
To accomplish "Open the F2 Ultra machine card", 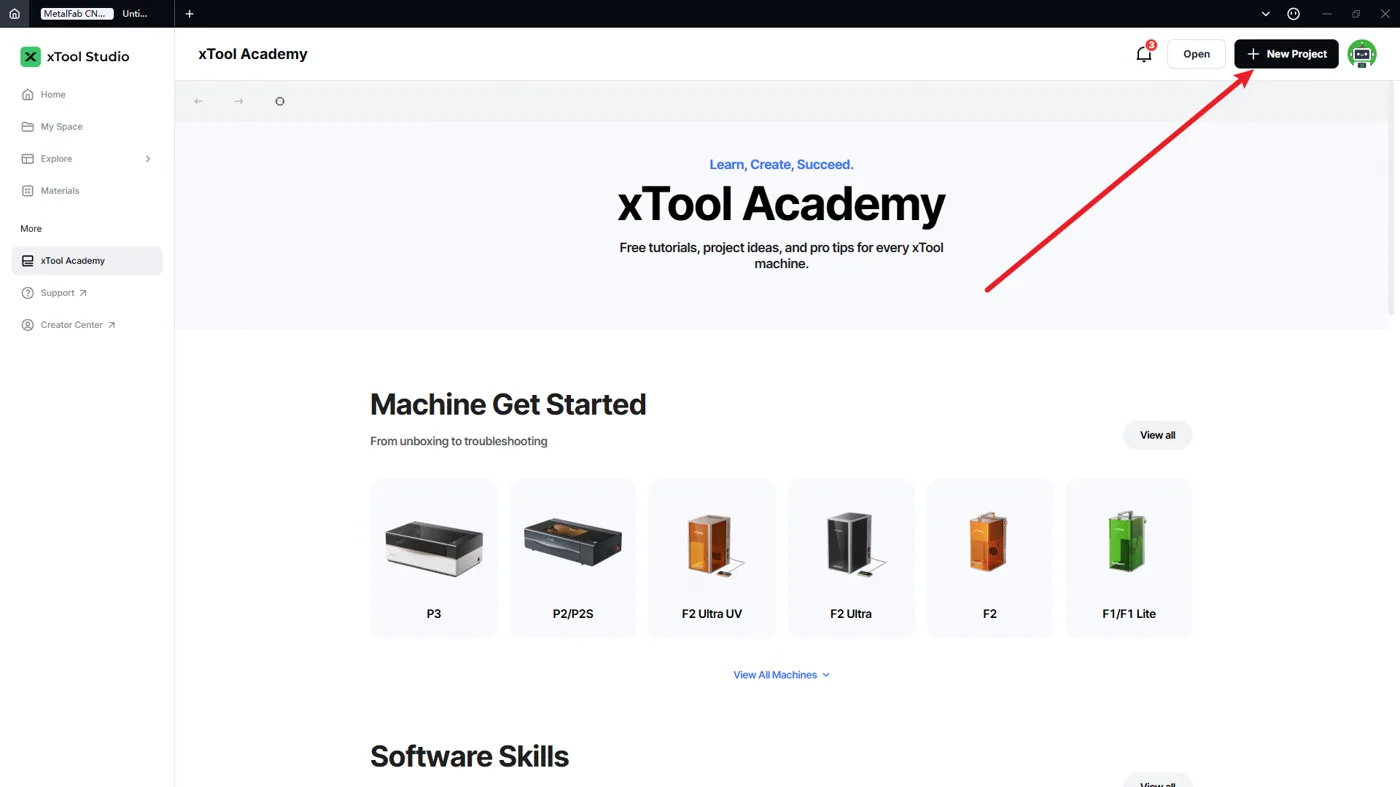I will click(851, 558).
